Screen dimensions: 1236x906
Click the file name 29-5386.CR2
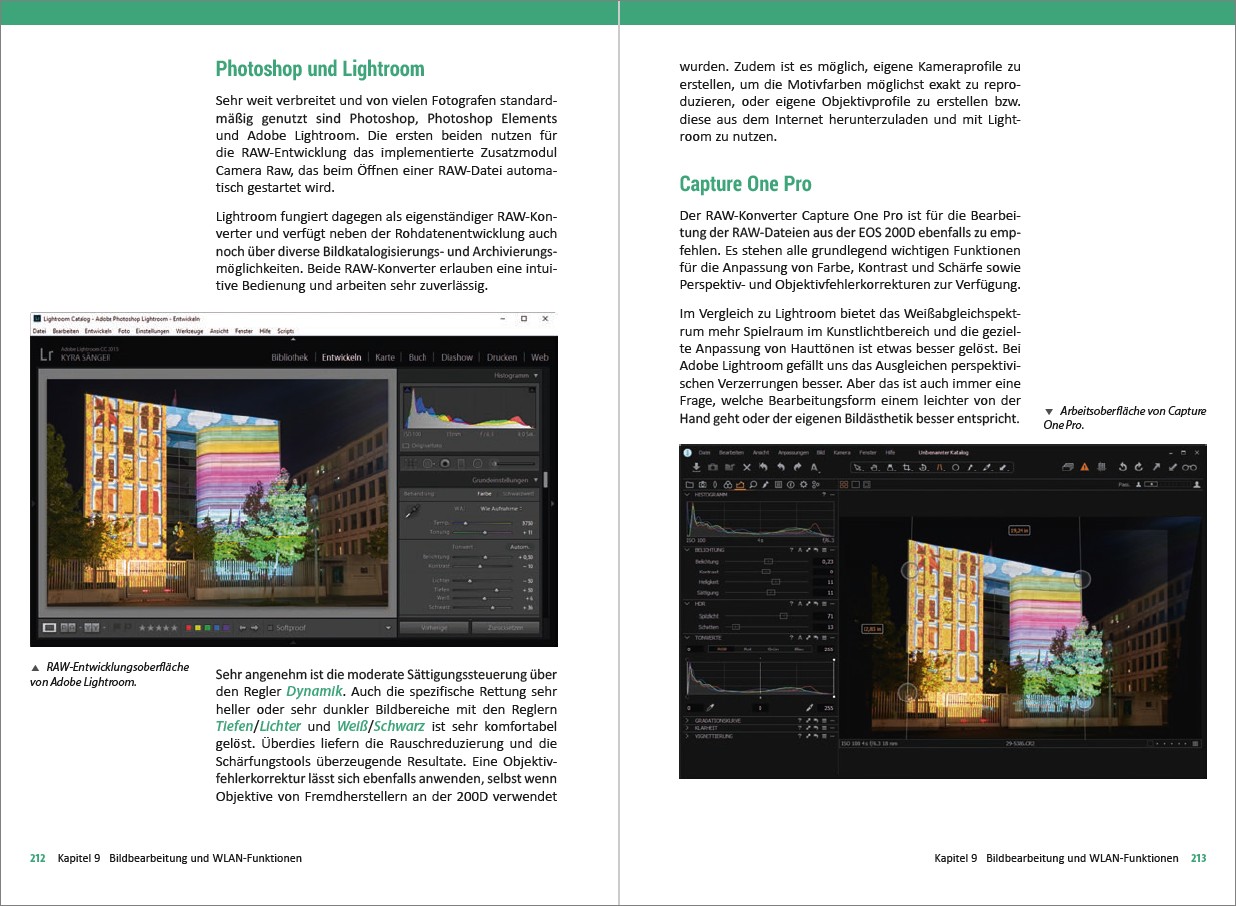pyautogui.click(x=1021, y=744)
